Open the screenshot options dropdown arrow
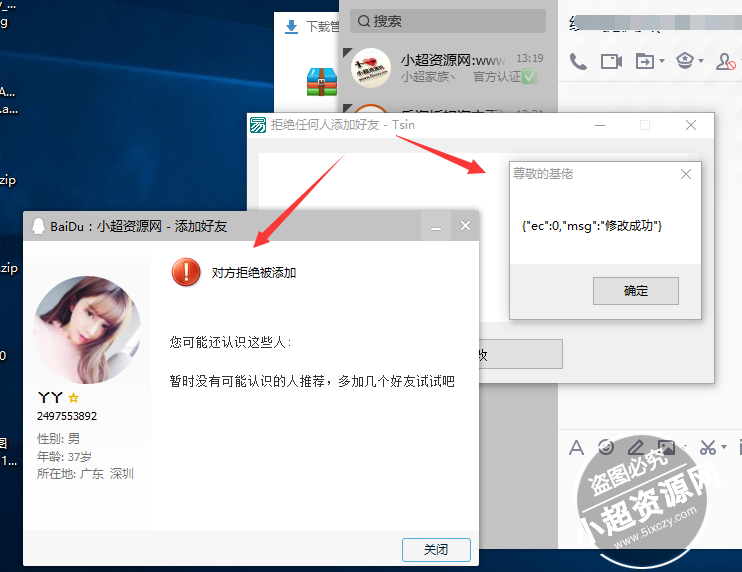 tap(724, 447)
